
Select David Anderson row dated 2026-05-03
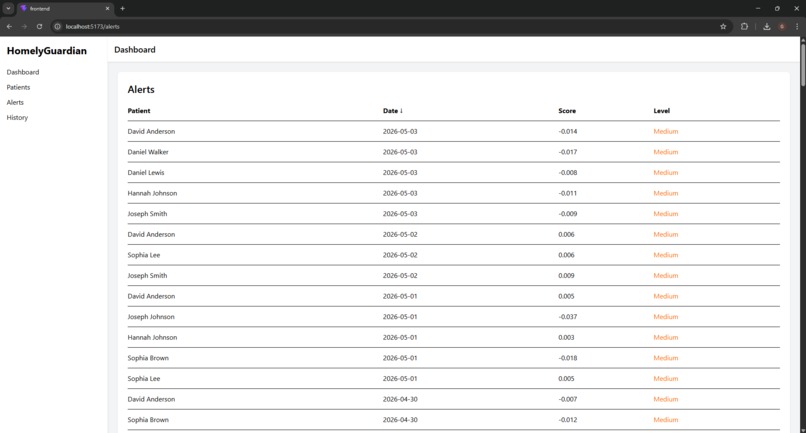click(x=453, y=131)
